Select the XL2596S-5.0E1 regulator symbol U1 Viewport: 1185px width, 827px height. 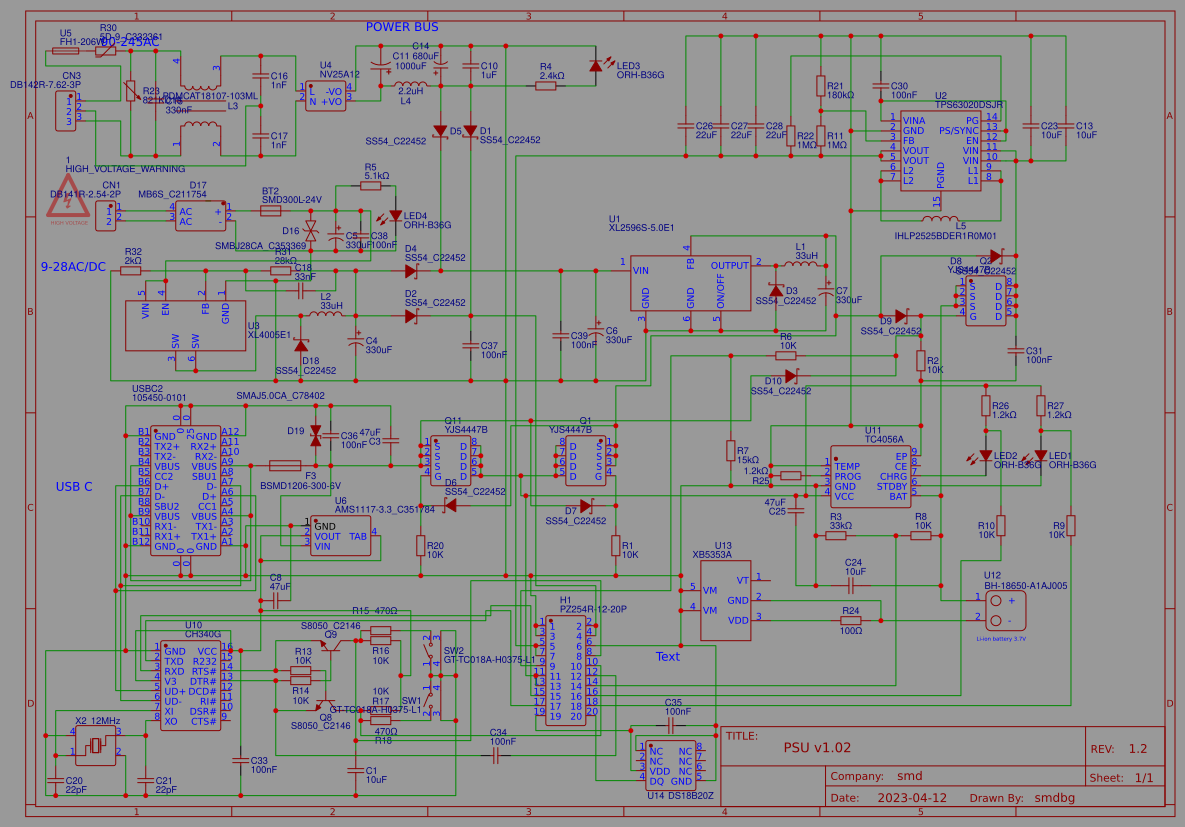click(688, 285)
